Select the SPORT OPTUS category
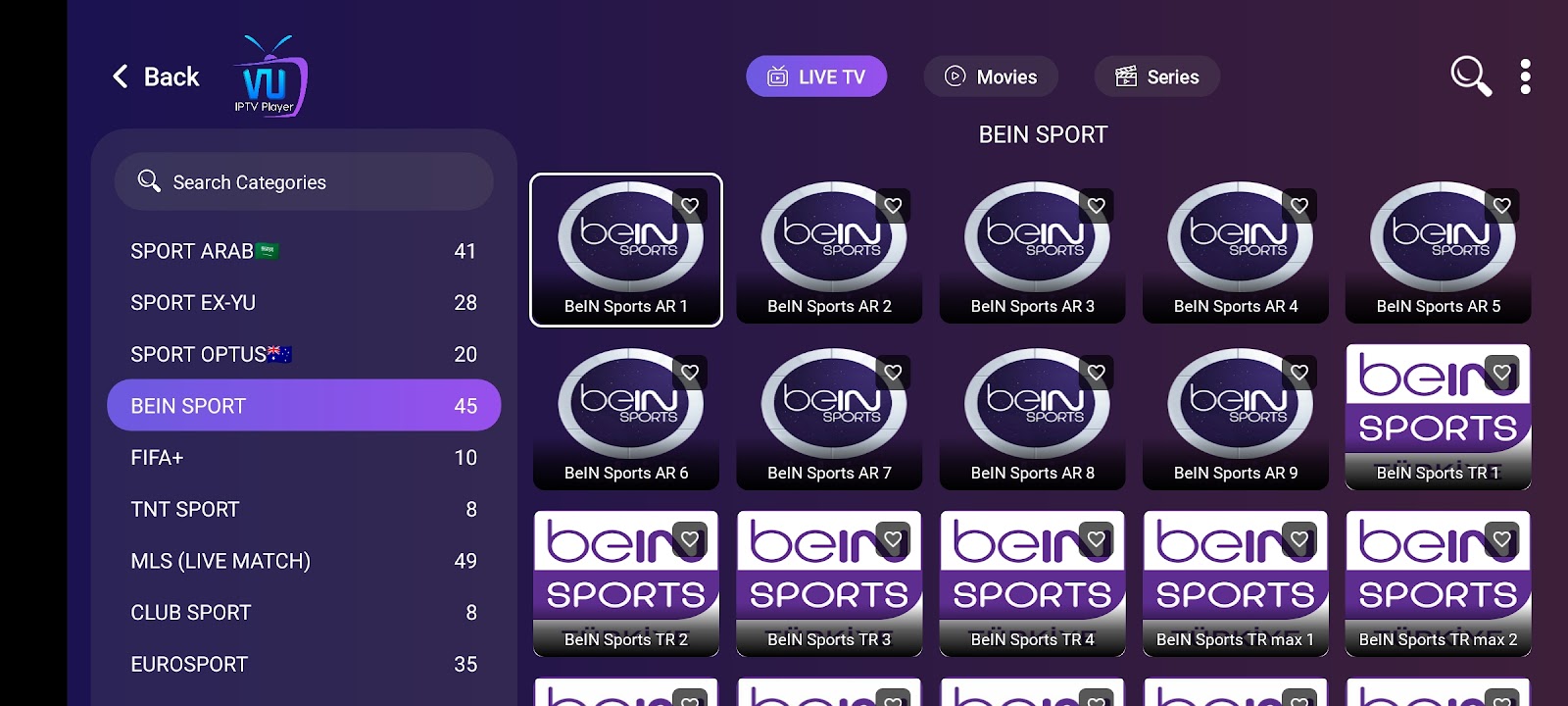Viewport: 1568px width, 706px height. click(x=304, y=354)
